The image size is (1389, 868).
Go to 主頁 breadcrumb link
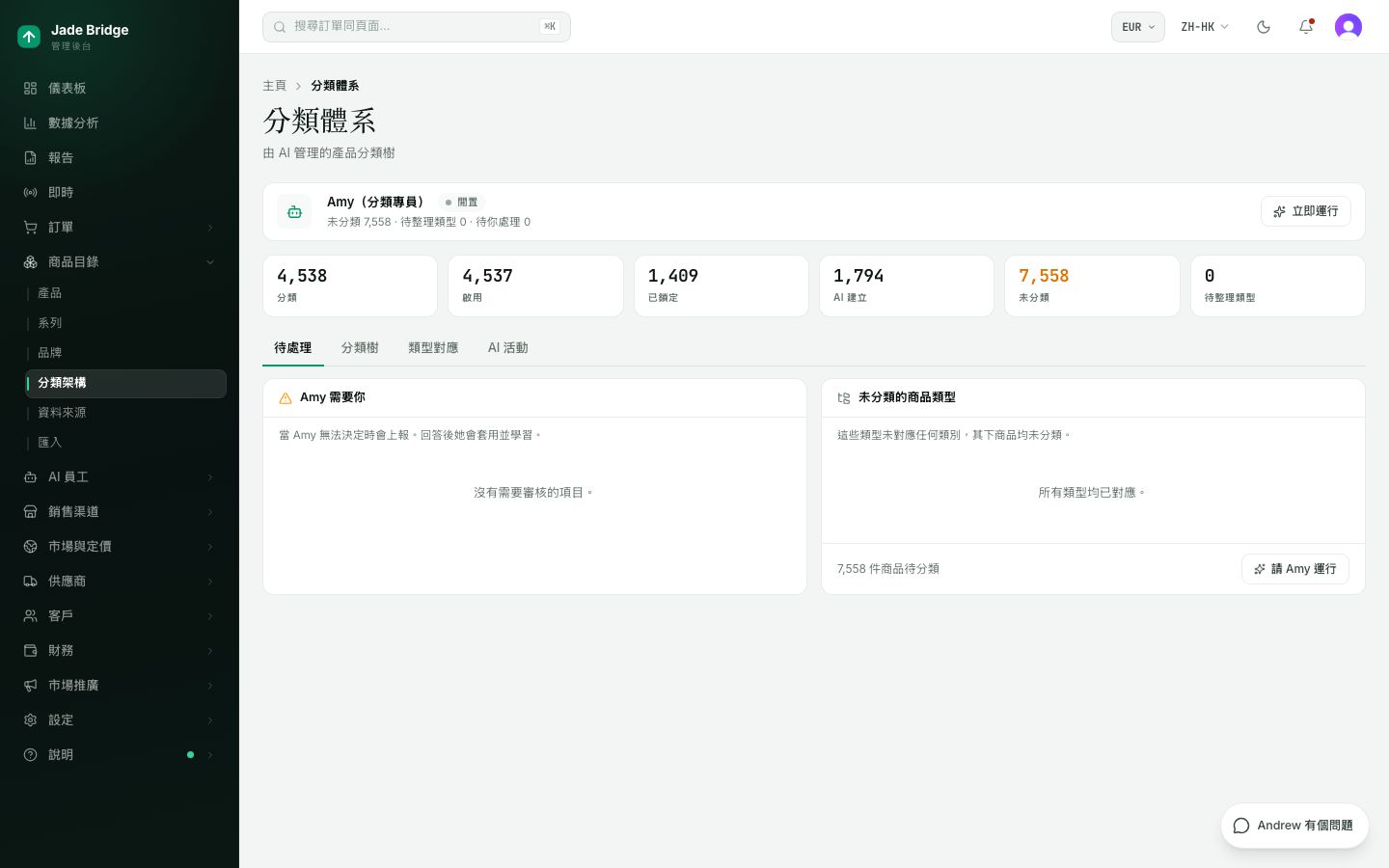pyautogui.click(x=274, y=86)
